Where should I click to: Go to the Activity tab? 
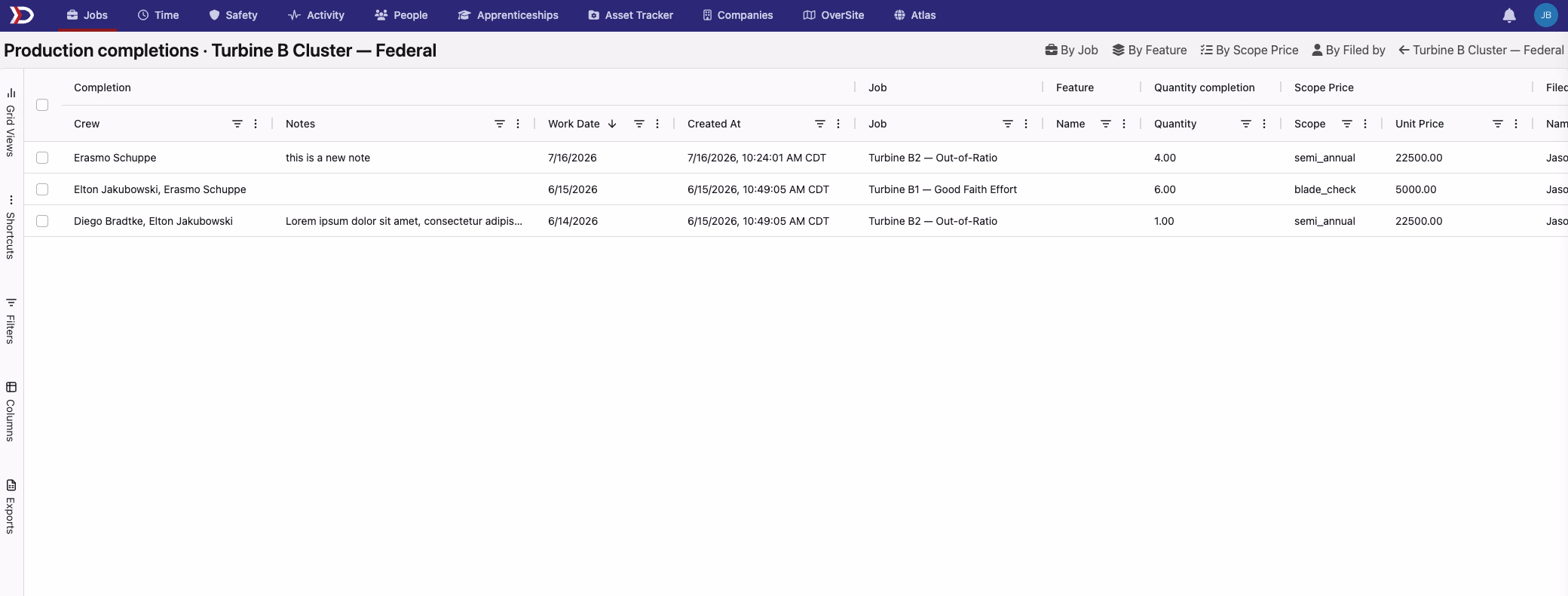317,15
